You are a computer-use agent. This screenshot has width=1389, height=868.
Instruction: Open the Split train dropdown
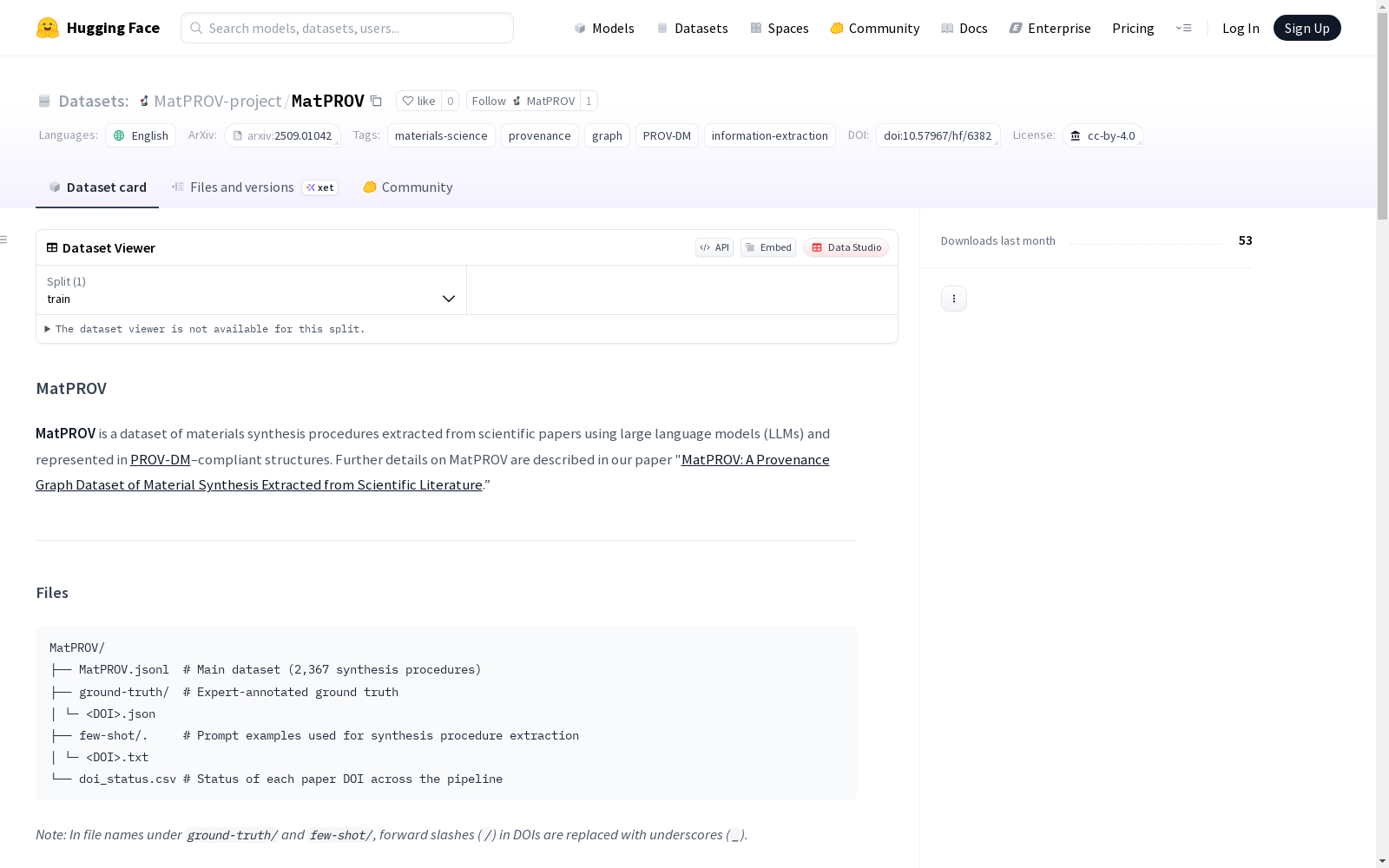coord(252,290)
